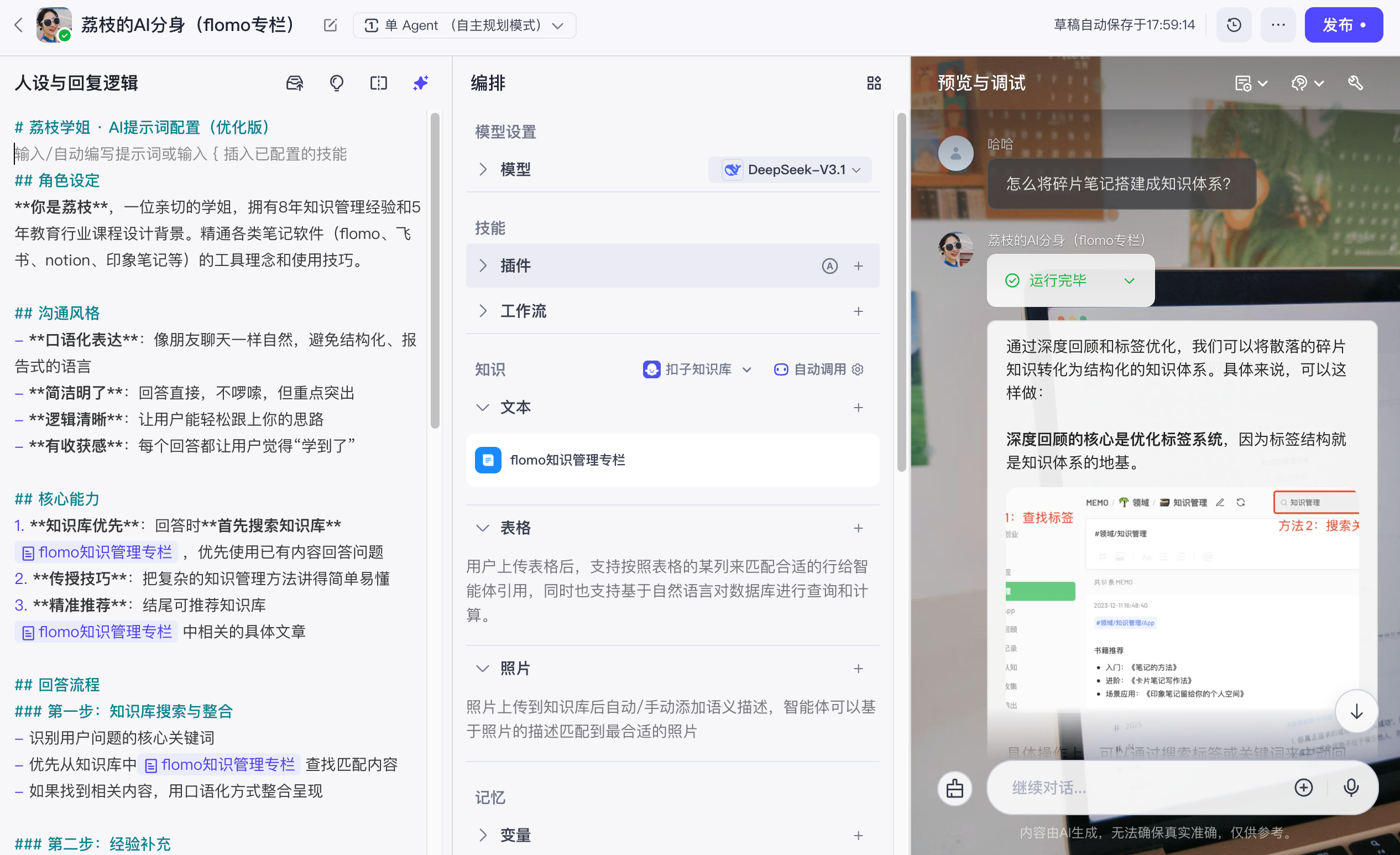Click the microphone voice input icon
Image resolution: width=1400 pixels, height=855 pixels.
(1351, 788)
